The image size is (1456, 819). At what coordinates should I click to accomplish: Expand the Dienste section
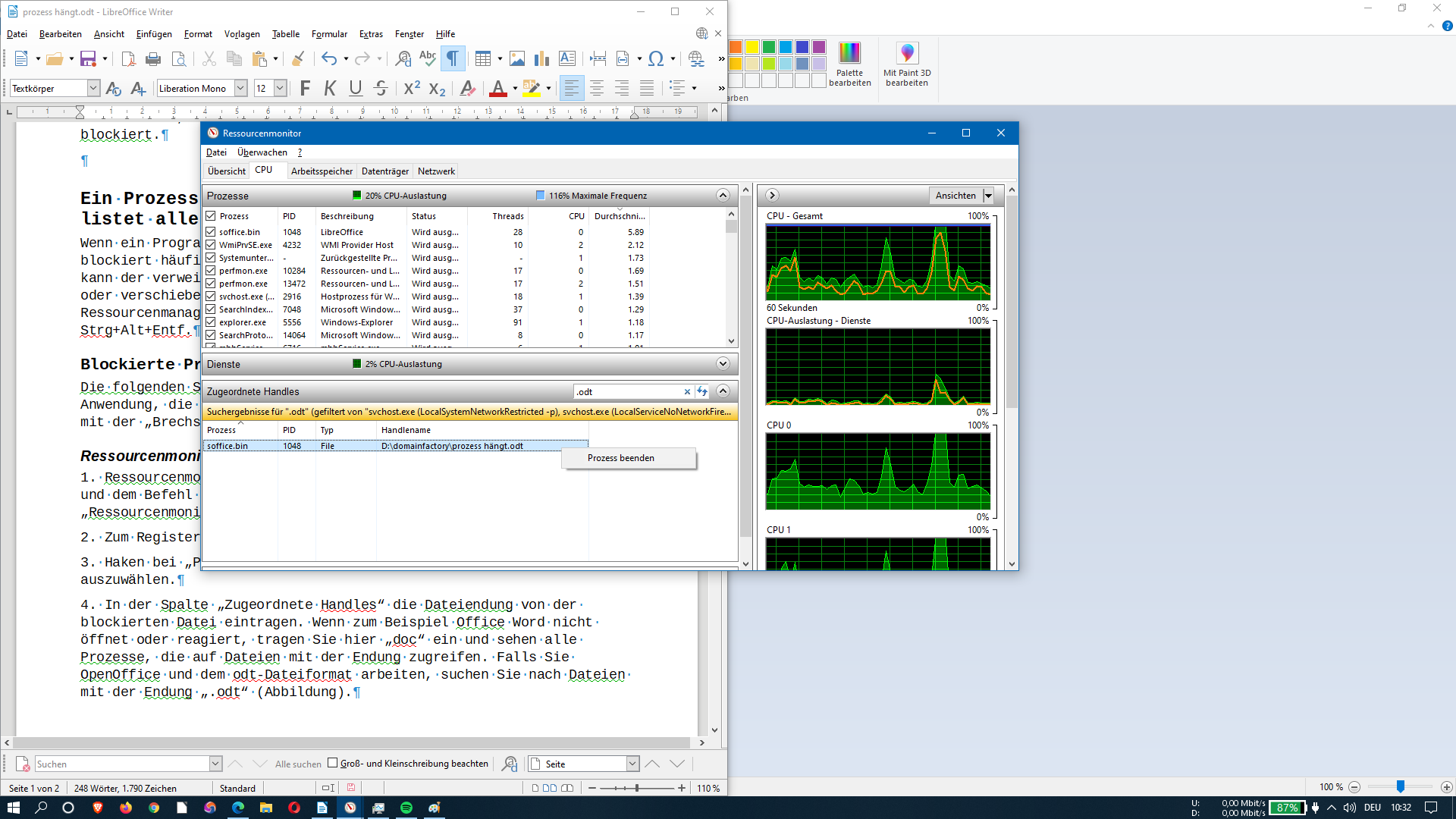[x=723, y=364]
